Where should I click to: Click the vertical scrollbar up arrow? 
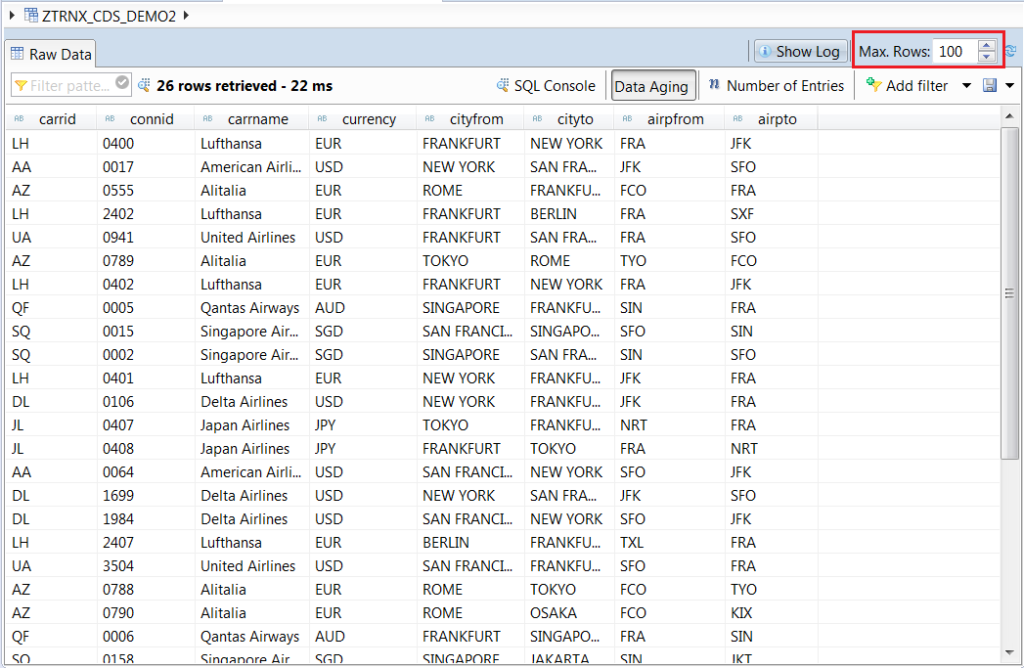[1010, 116]
